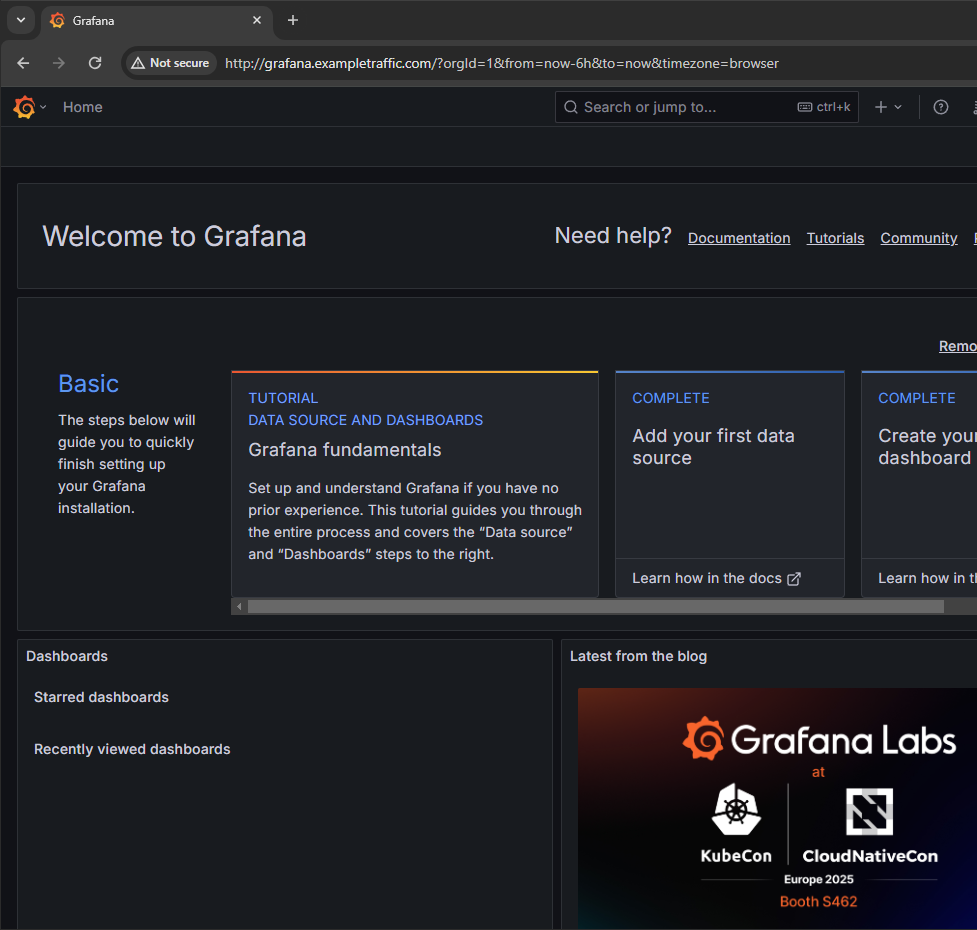Focus the Search or jump to field
This screenshot has height=930, width=977.
707,107
